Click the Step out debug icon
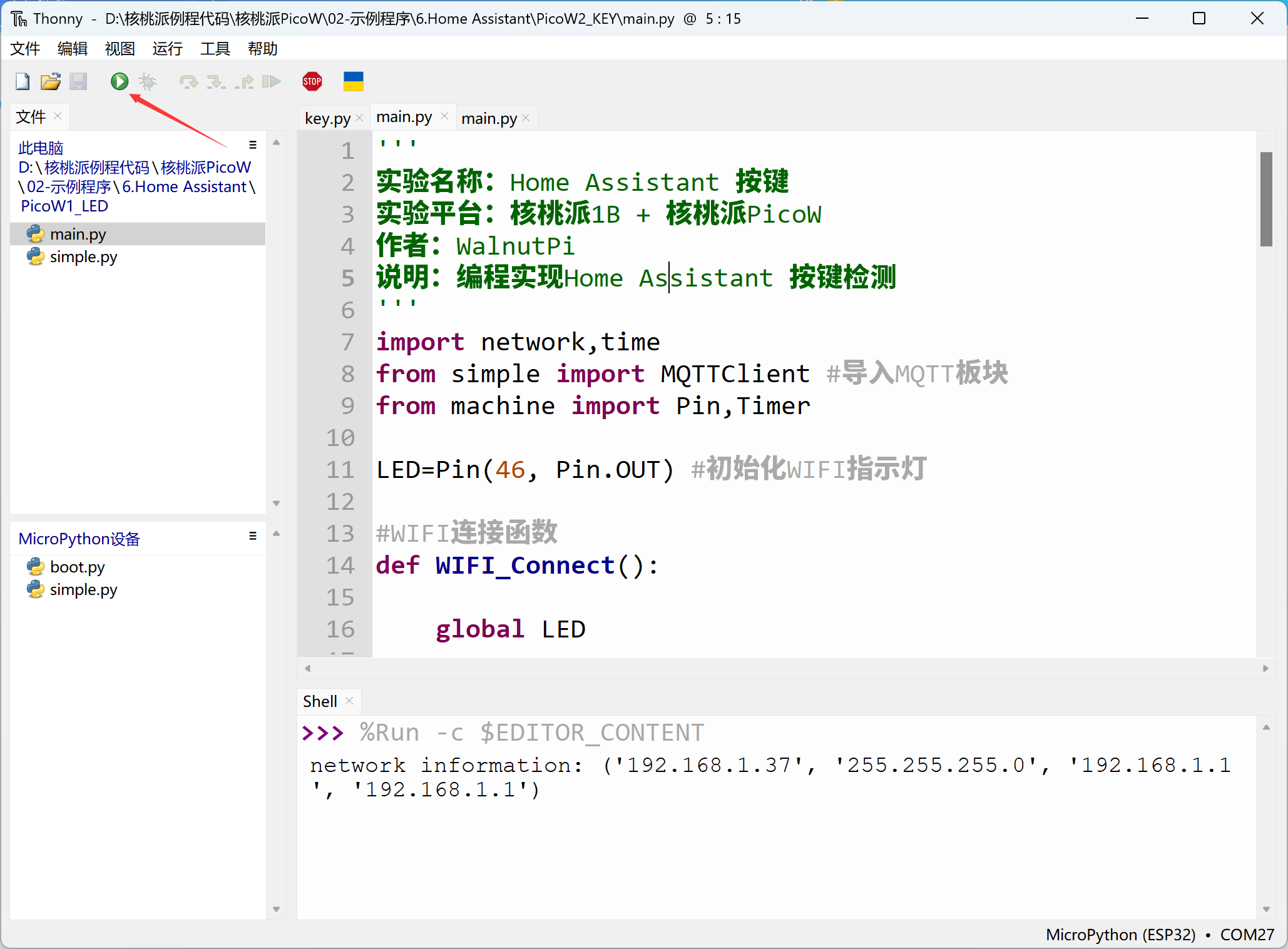Image resolution: width=1288 pixels, height=949 pixels. (244, 81)
